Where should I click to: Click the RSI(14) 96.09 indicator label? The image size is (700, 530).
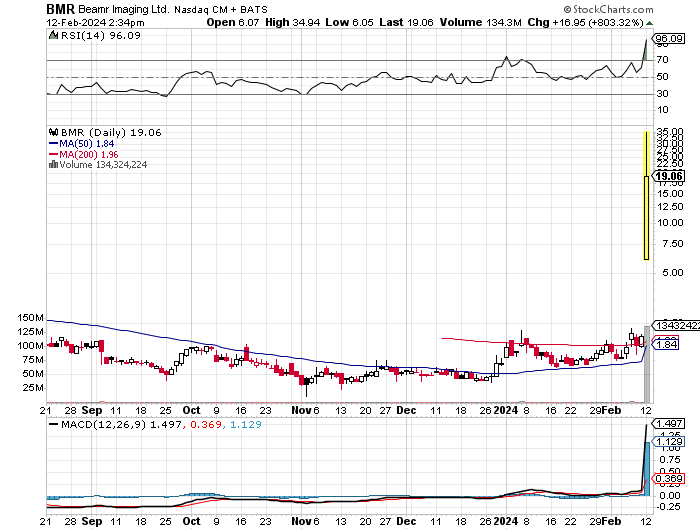pos(100,35)
